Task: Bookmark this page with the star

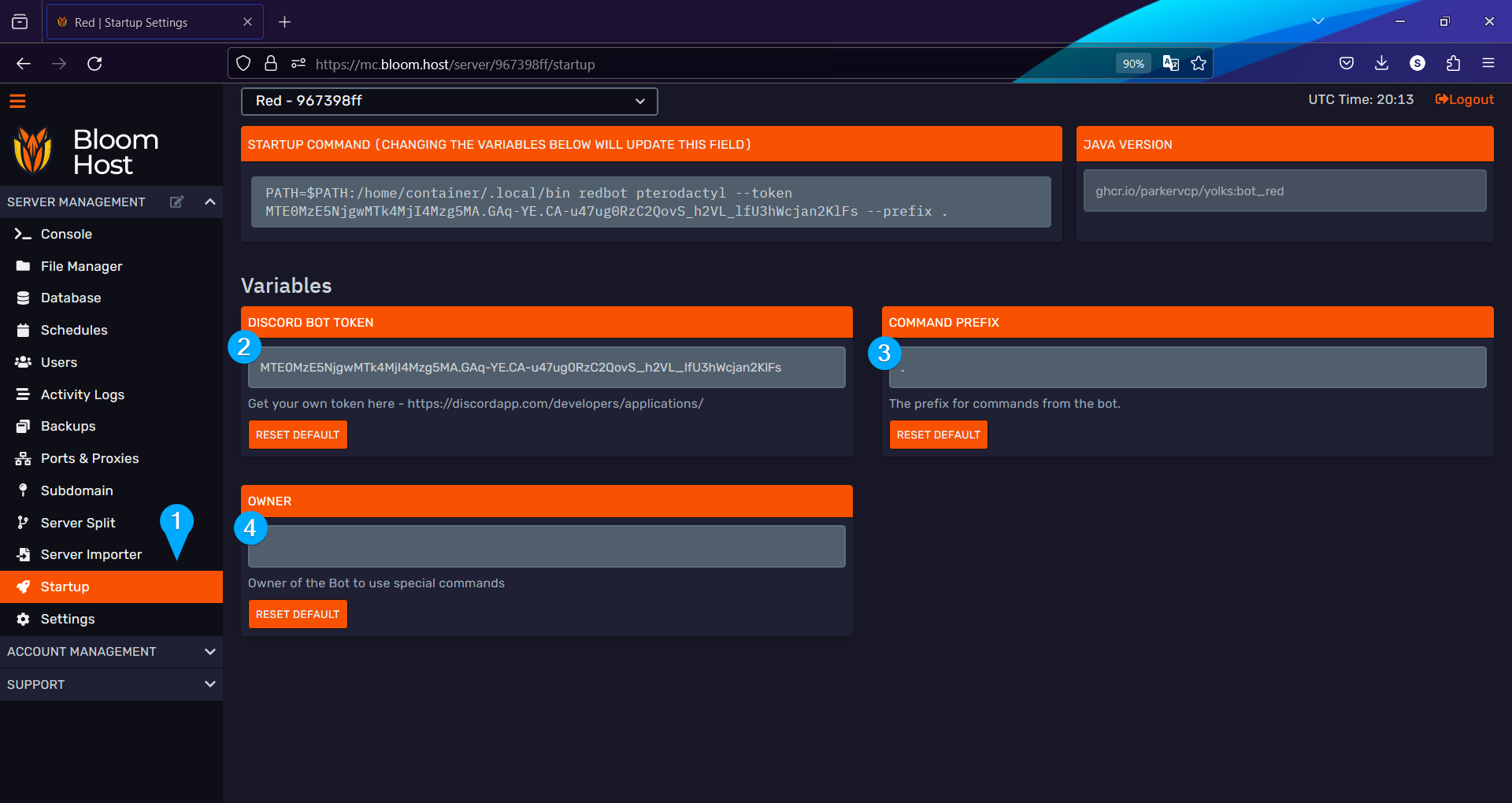Action: point(1199,64)
